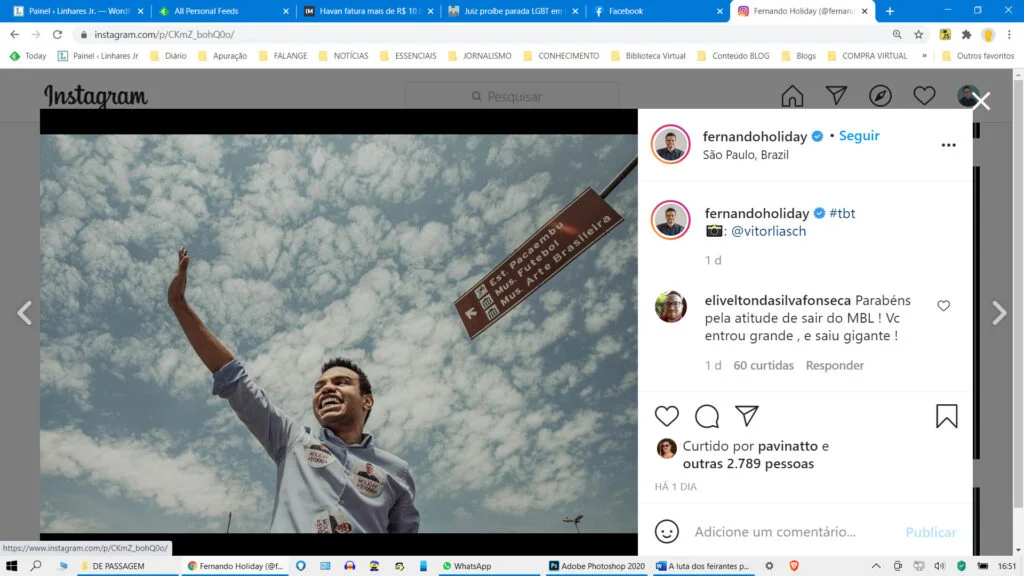Open the Biblioteca Virtual bookmarks folder

click(648, 56)
